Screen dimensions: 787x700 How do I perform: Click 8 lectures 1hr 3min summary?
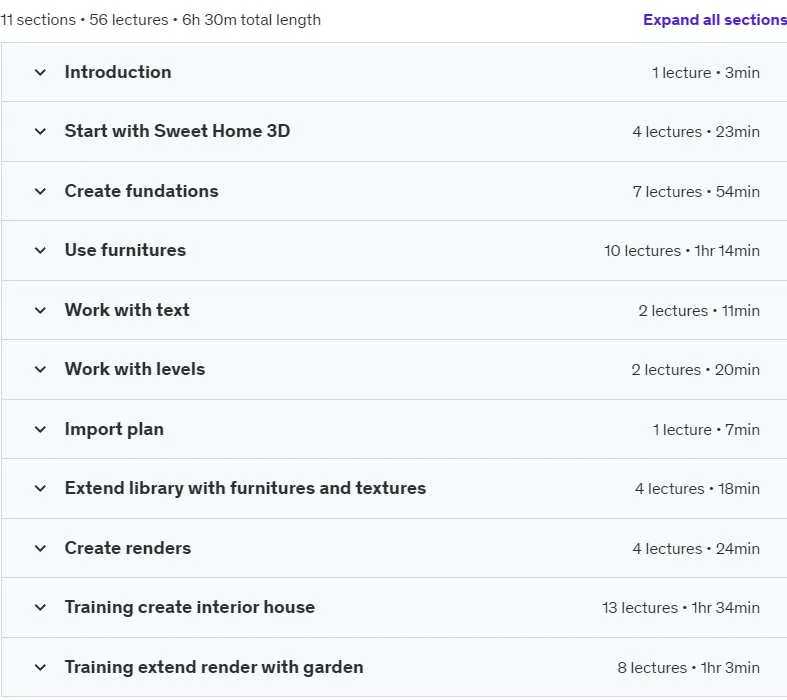click(688, 667)
